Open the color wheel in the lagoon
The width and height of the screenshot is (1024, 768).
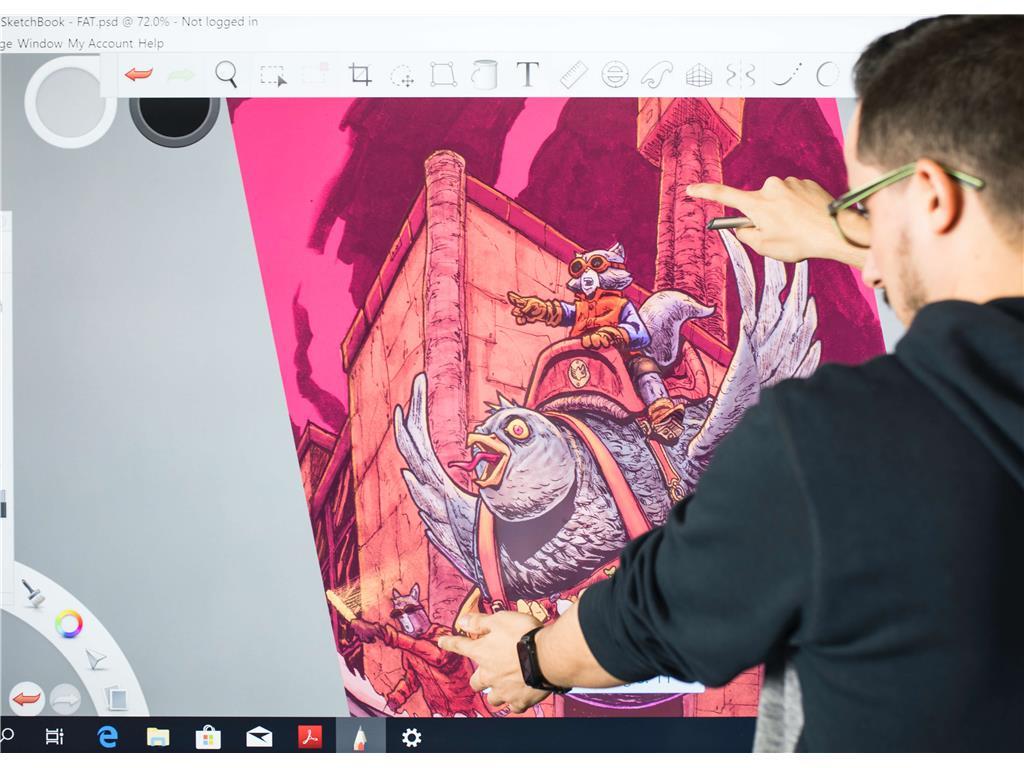[x=69, y=624]
